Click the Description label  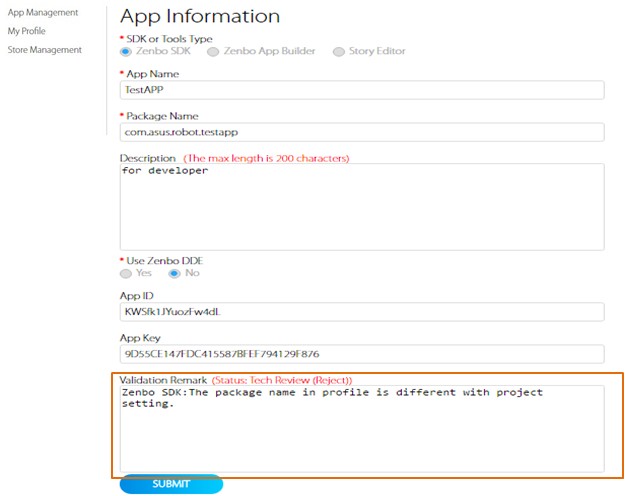click(x=148, y=158)
